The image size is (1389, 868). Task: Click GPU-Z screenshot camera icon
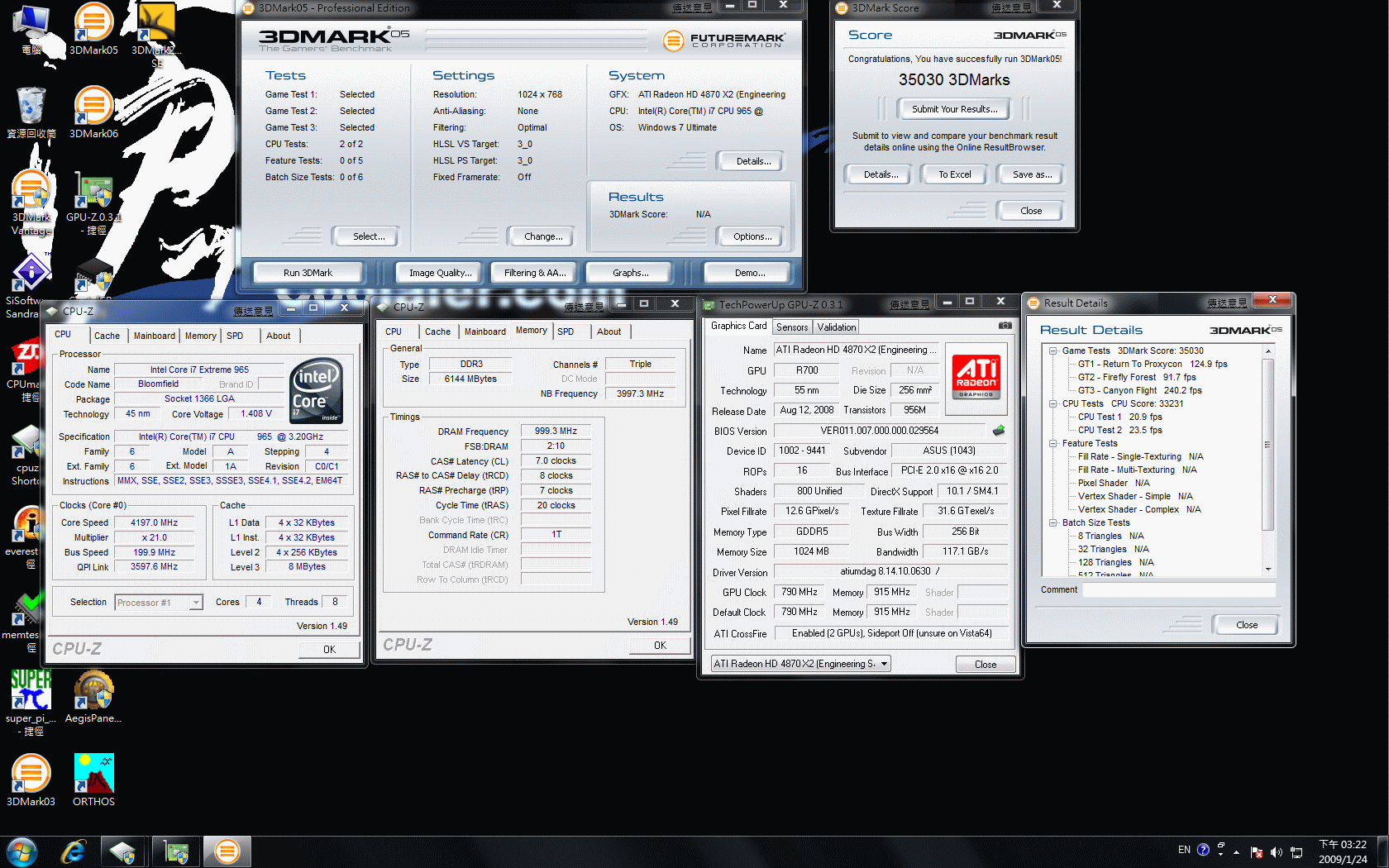click(1005, 326)
